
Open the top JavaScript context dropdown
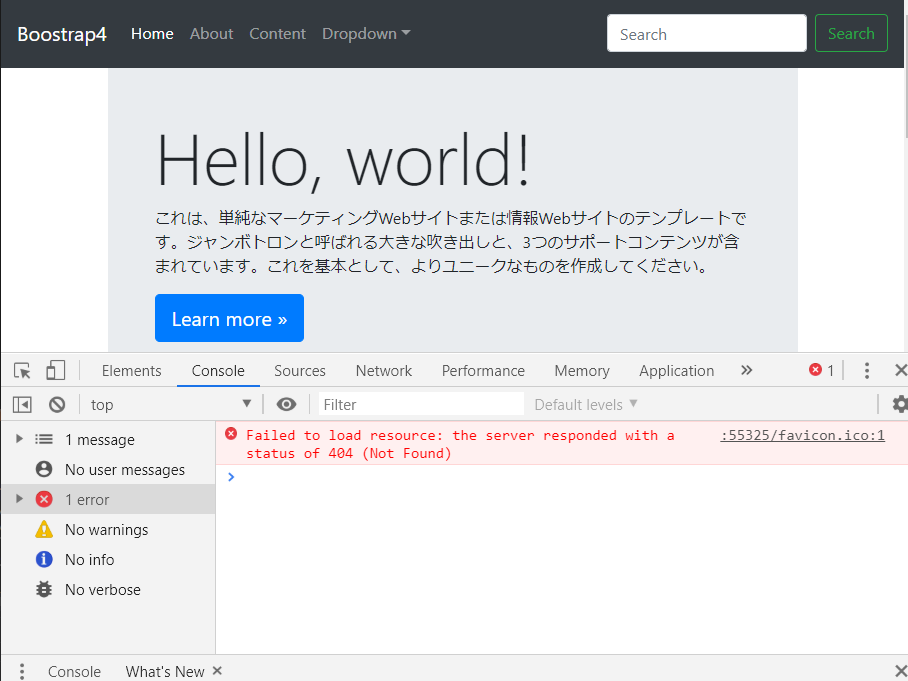170,404
